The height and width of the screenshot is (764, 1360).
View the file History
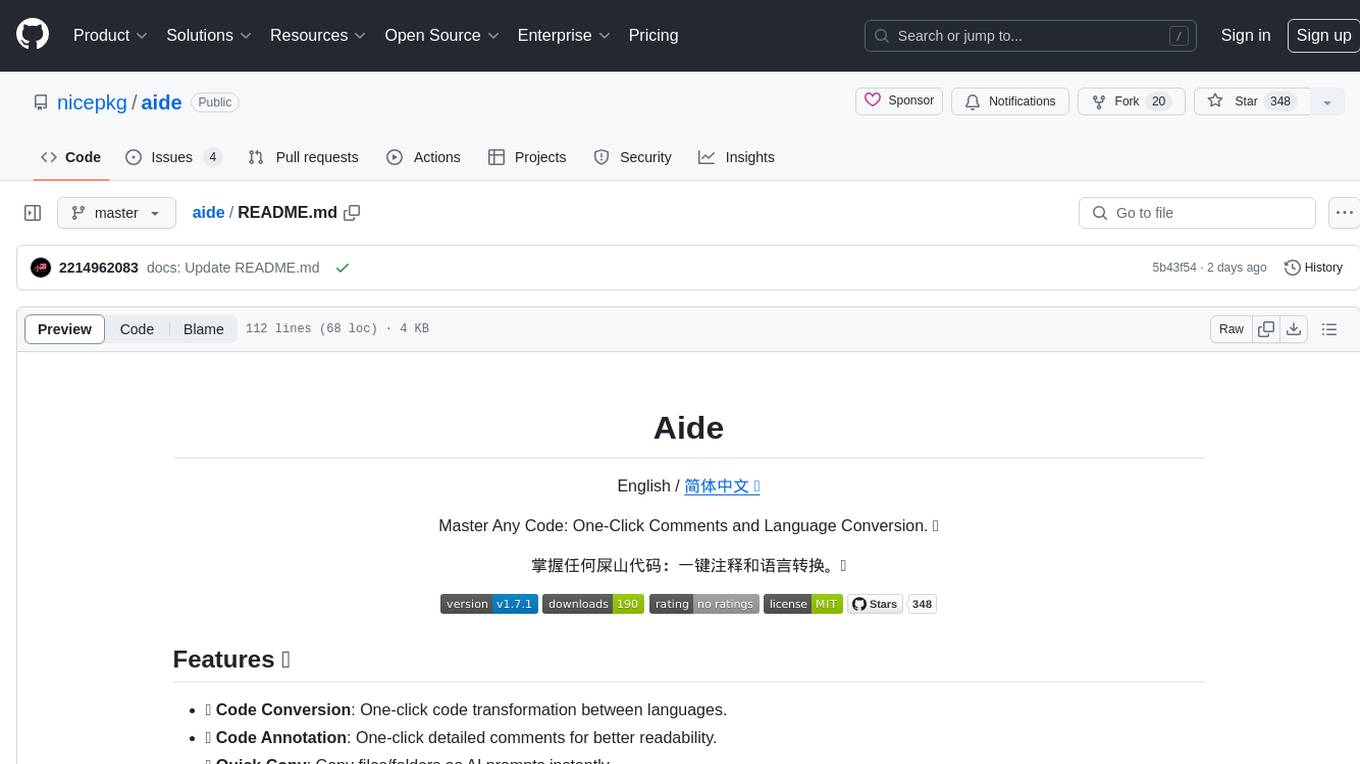point(1313,267)
